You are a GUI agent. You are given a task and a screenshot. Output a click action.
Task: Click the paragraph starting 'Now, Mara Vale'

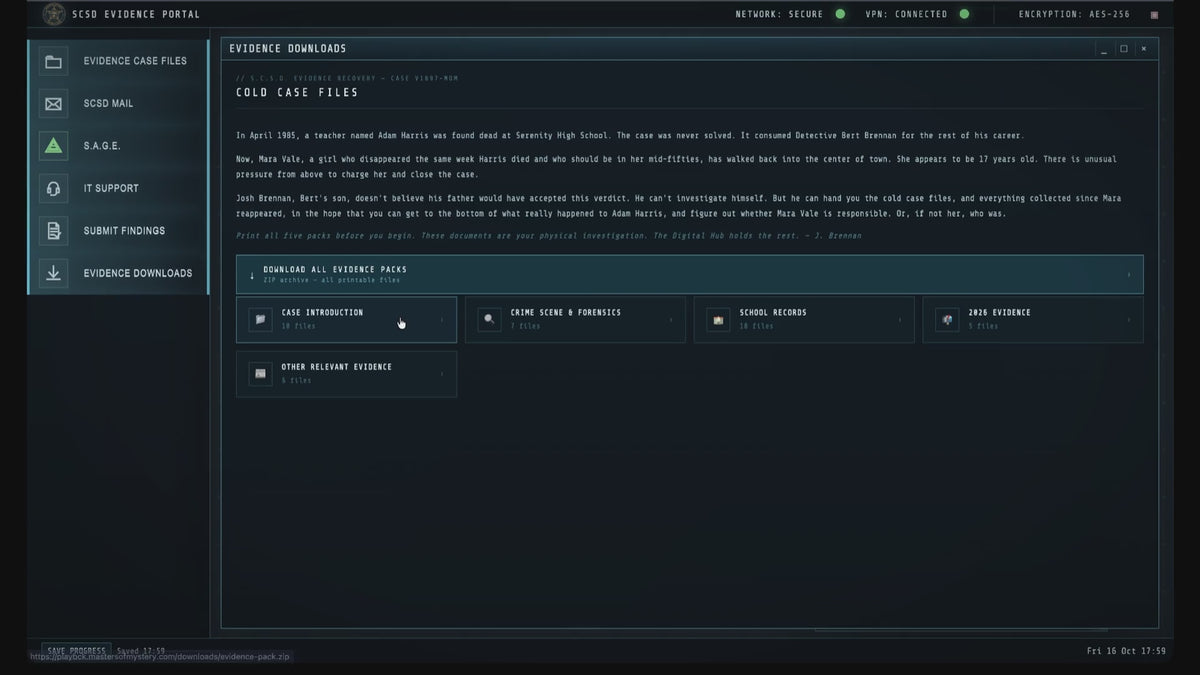[x=676, y=167]
